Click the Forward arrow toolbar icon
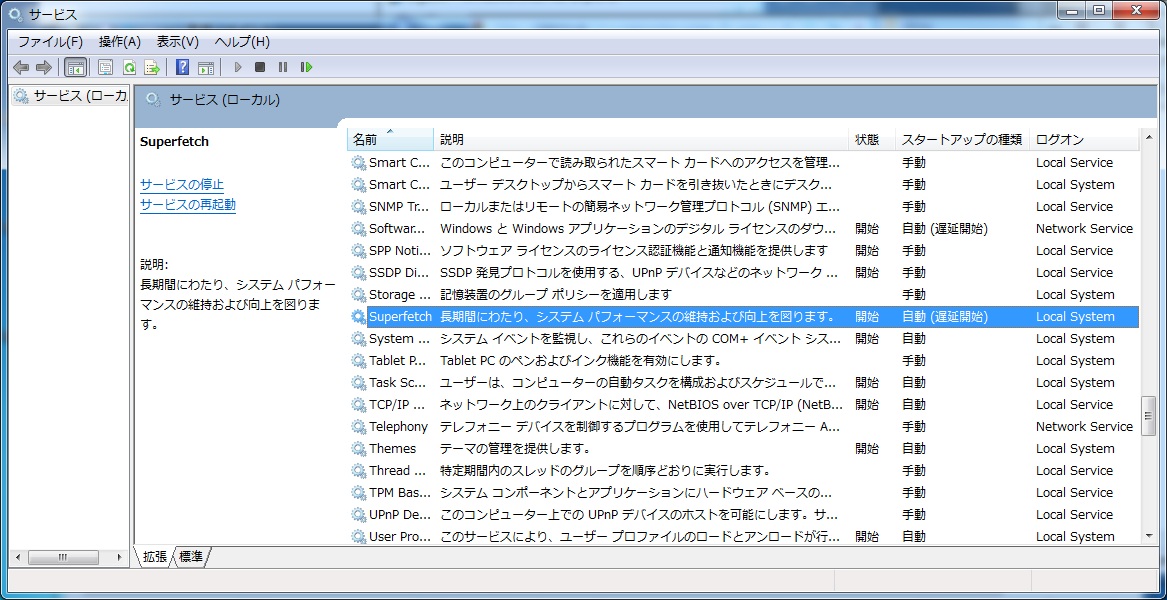1167x600 pixels. [44, 67]
